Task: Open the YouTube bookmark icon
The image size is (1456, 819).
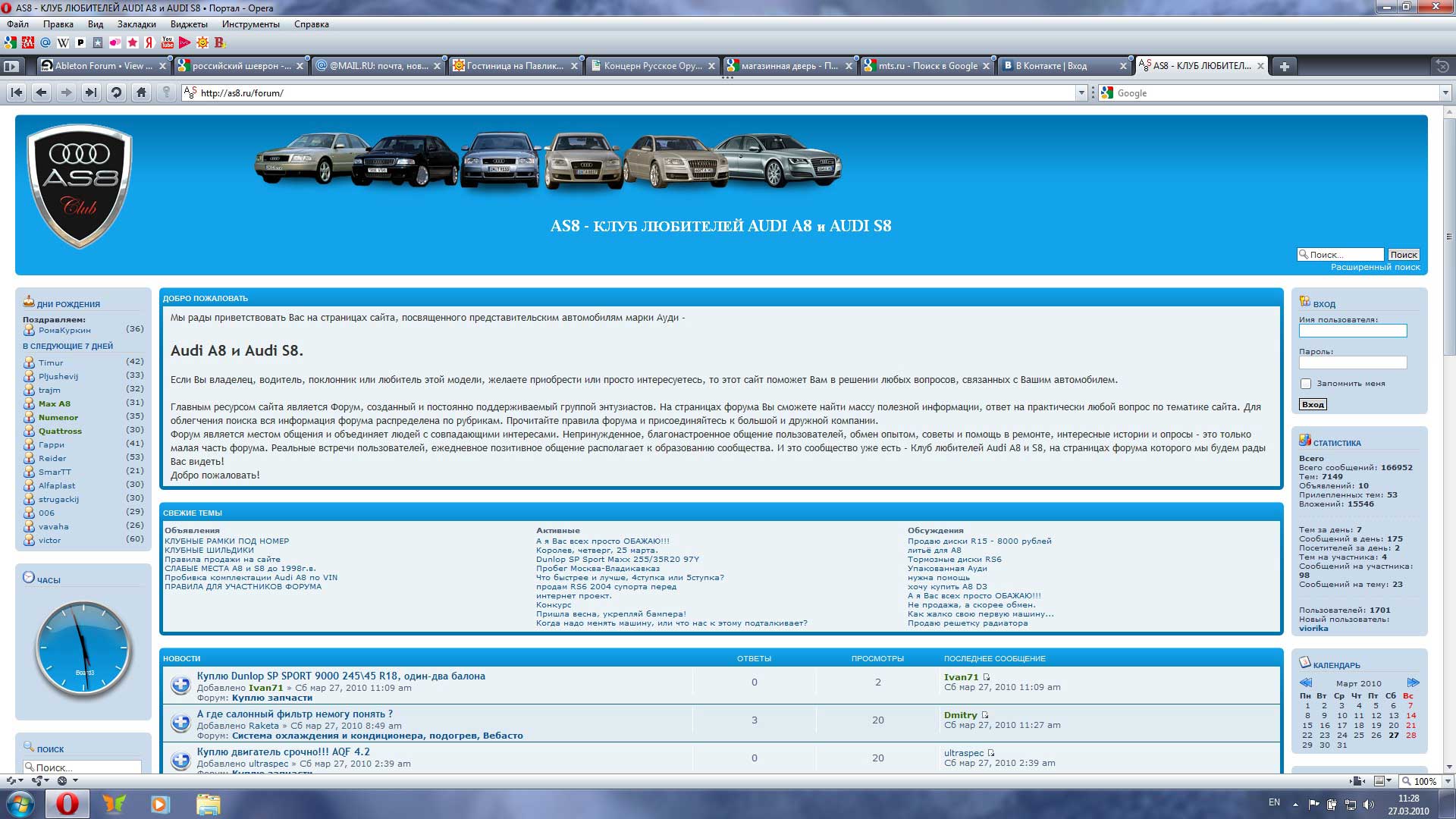Action: coord(168,42)
